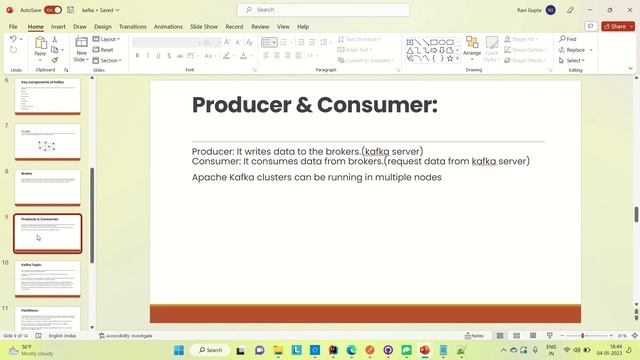Image resolution: width=640 pixels, height=360 pixels.
Task: Switch to the Design tab
Action: click(103, 27)
